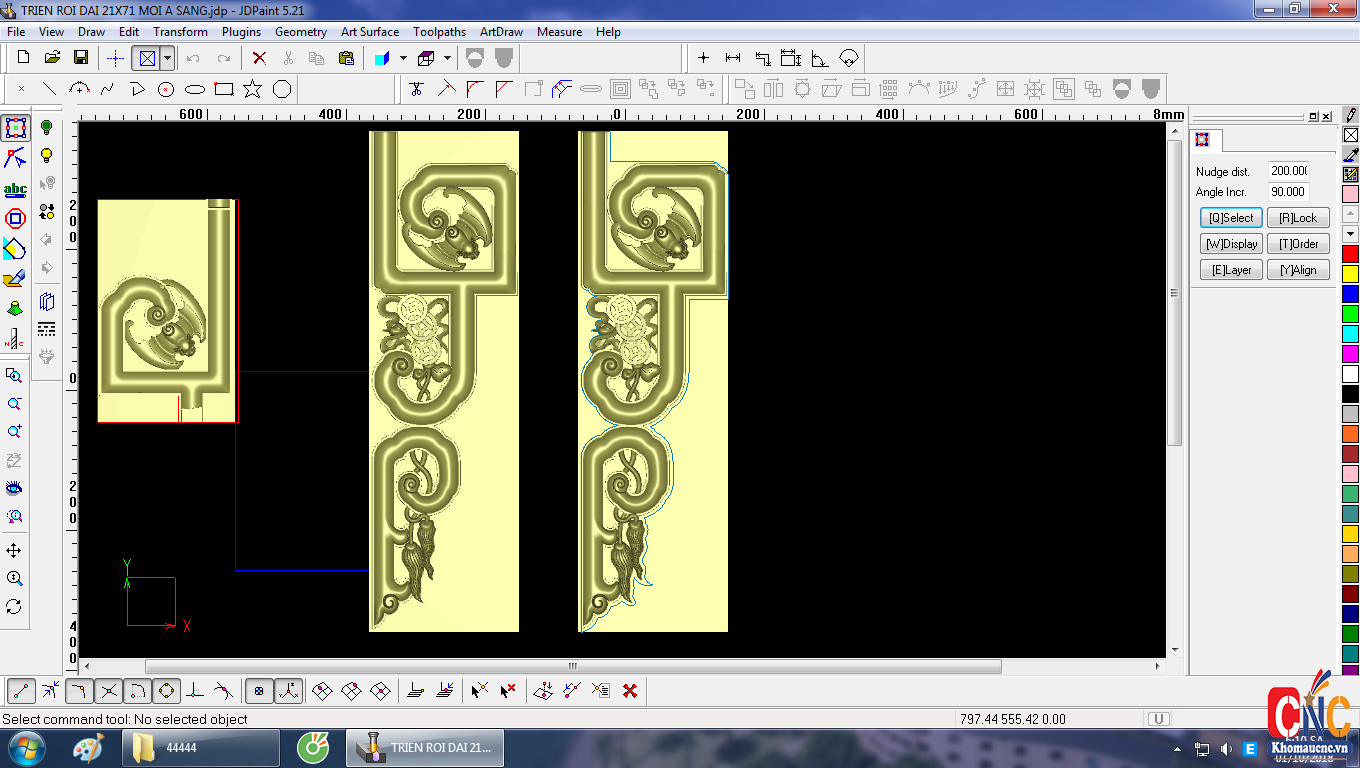Pick the yellow color swatch in palette
The width and height of the screenshot is (1360, 768).
point(1350,273)
